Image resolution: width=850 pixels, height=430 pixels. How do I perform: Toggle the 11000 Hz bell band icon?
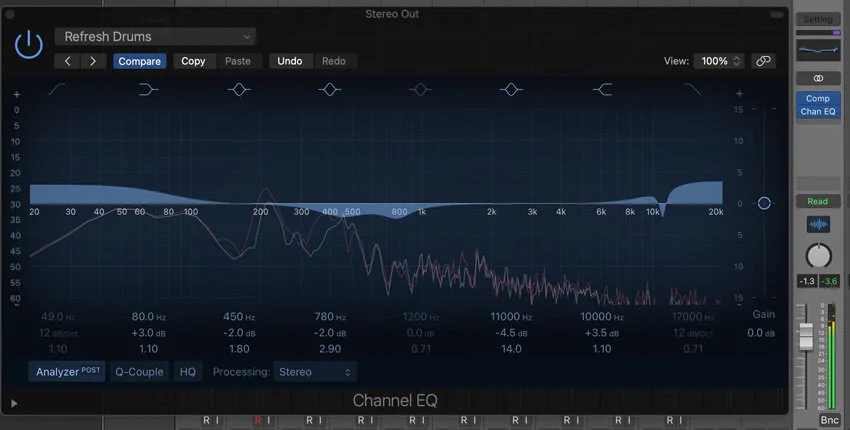tap(511, 89)
